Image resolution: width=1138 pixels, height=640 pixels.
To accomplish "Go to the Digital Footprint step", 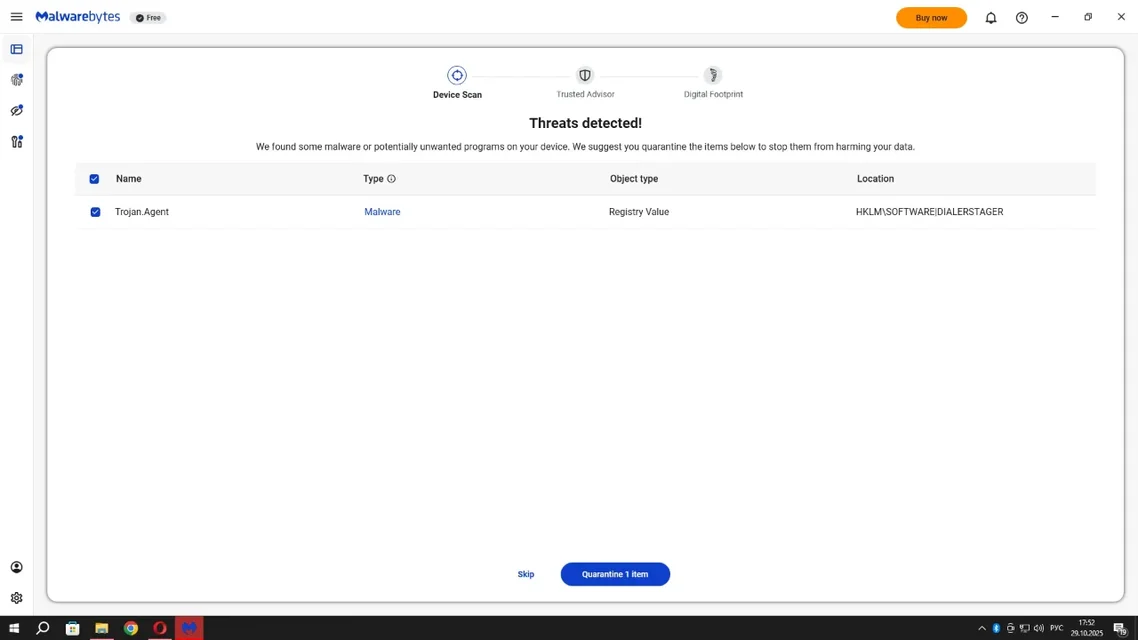I will click(712, 76).
